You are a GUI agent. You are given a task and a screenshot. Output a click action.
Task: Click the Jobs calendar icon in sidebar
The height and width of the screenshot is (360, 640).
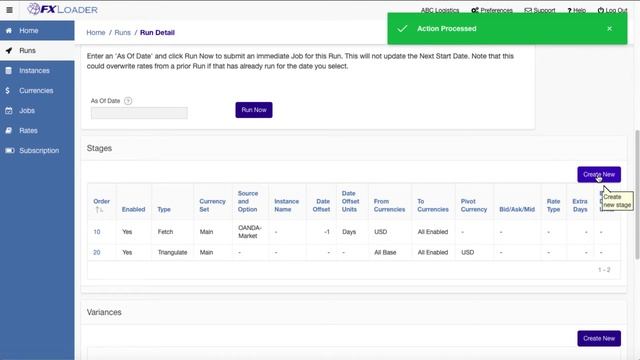click(9, 111)
